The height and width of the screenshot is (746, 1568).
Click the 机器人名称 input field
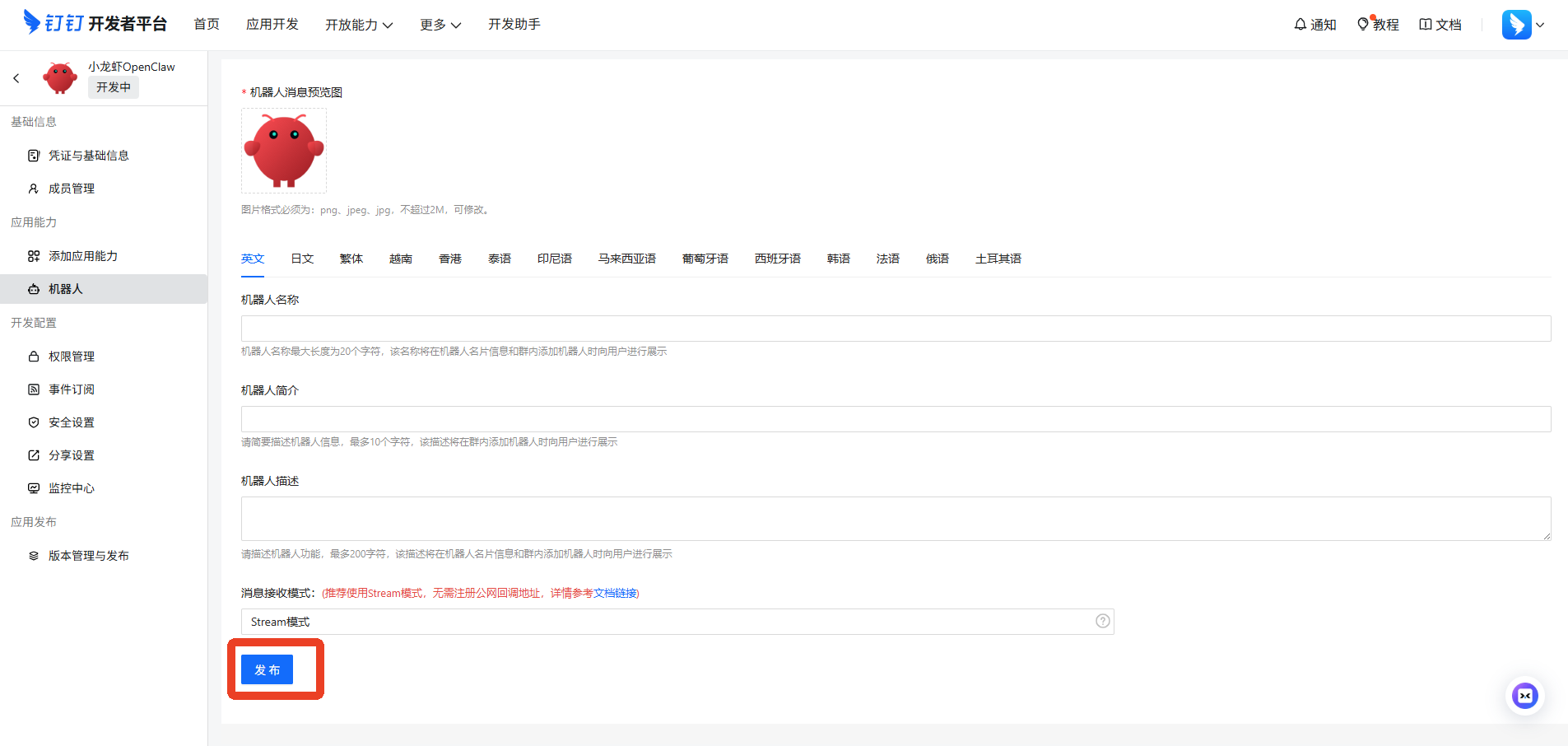click(896, 329)
